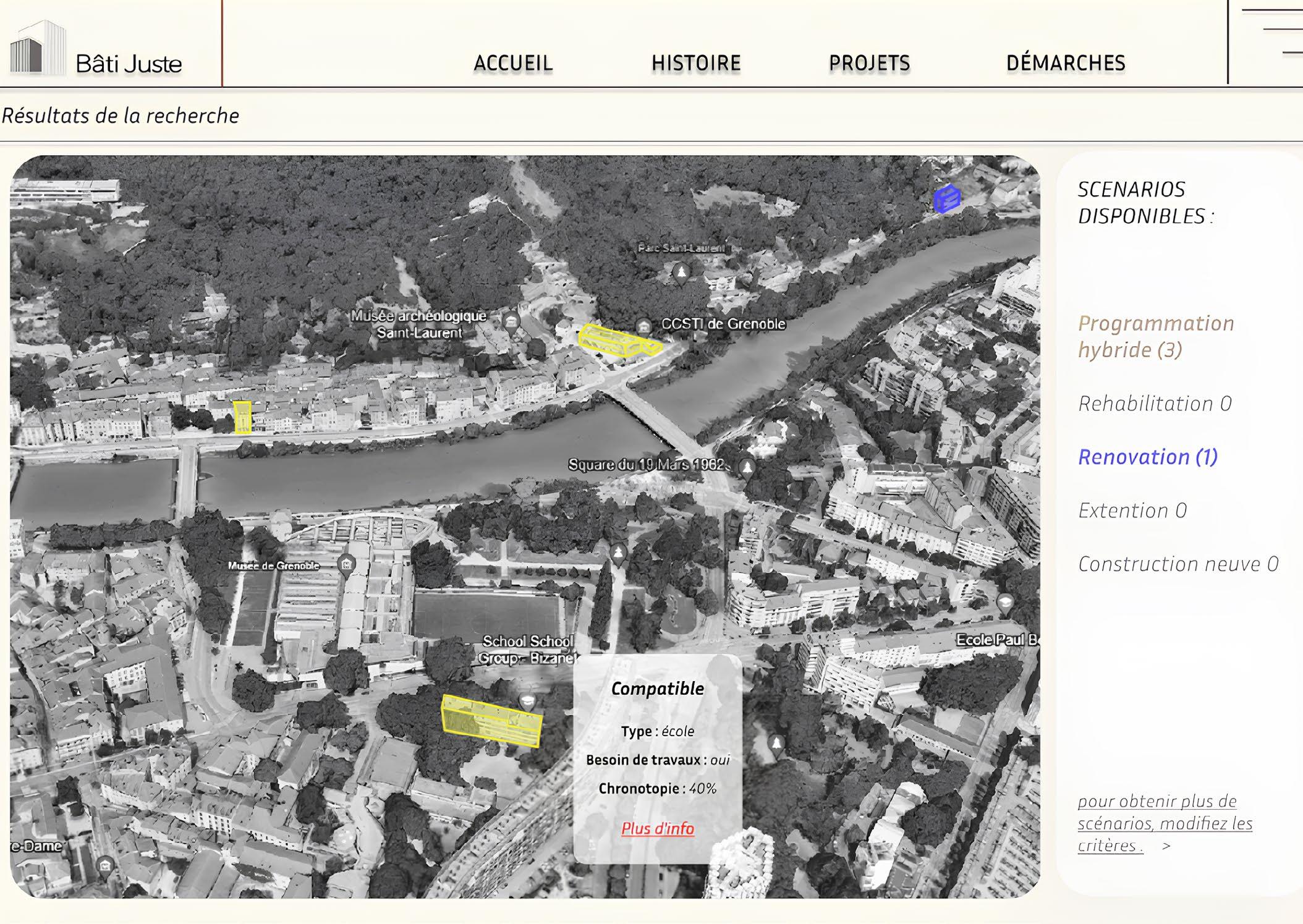Filter by Programmation hybride (3) scenario

[1155, 336]
